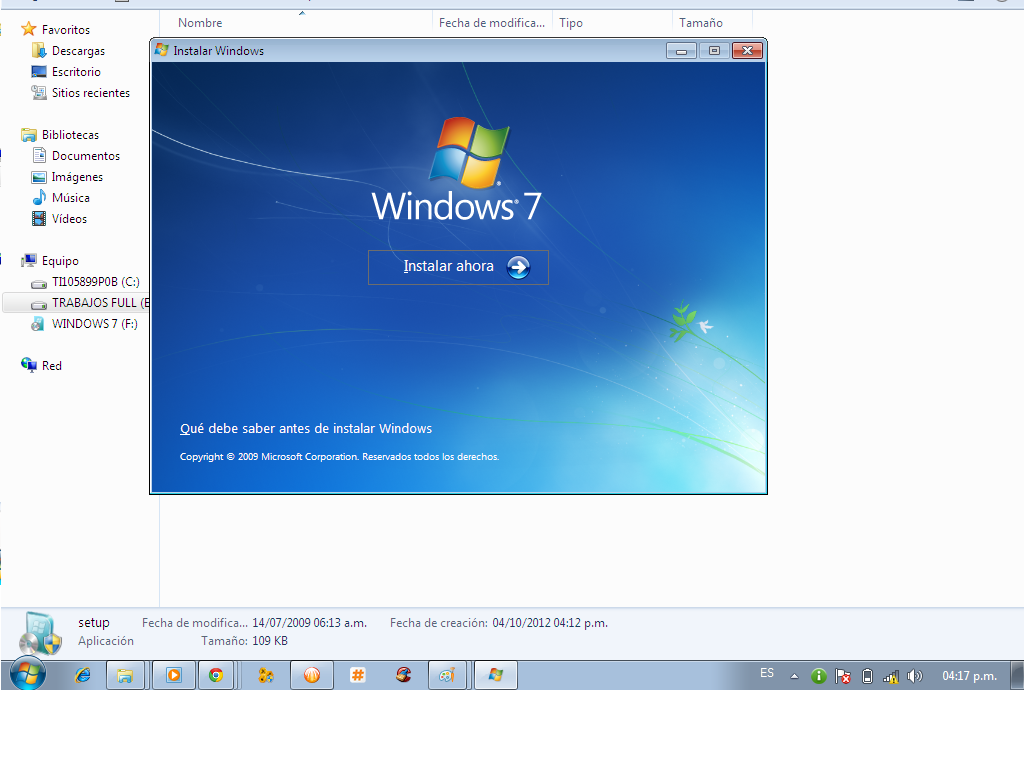1024x768 pixels.
Task: Click the blue arrow icon beside Instalar ahora
Action: tap(519, 267)
